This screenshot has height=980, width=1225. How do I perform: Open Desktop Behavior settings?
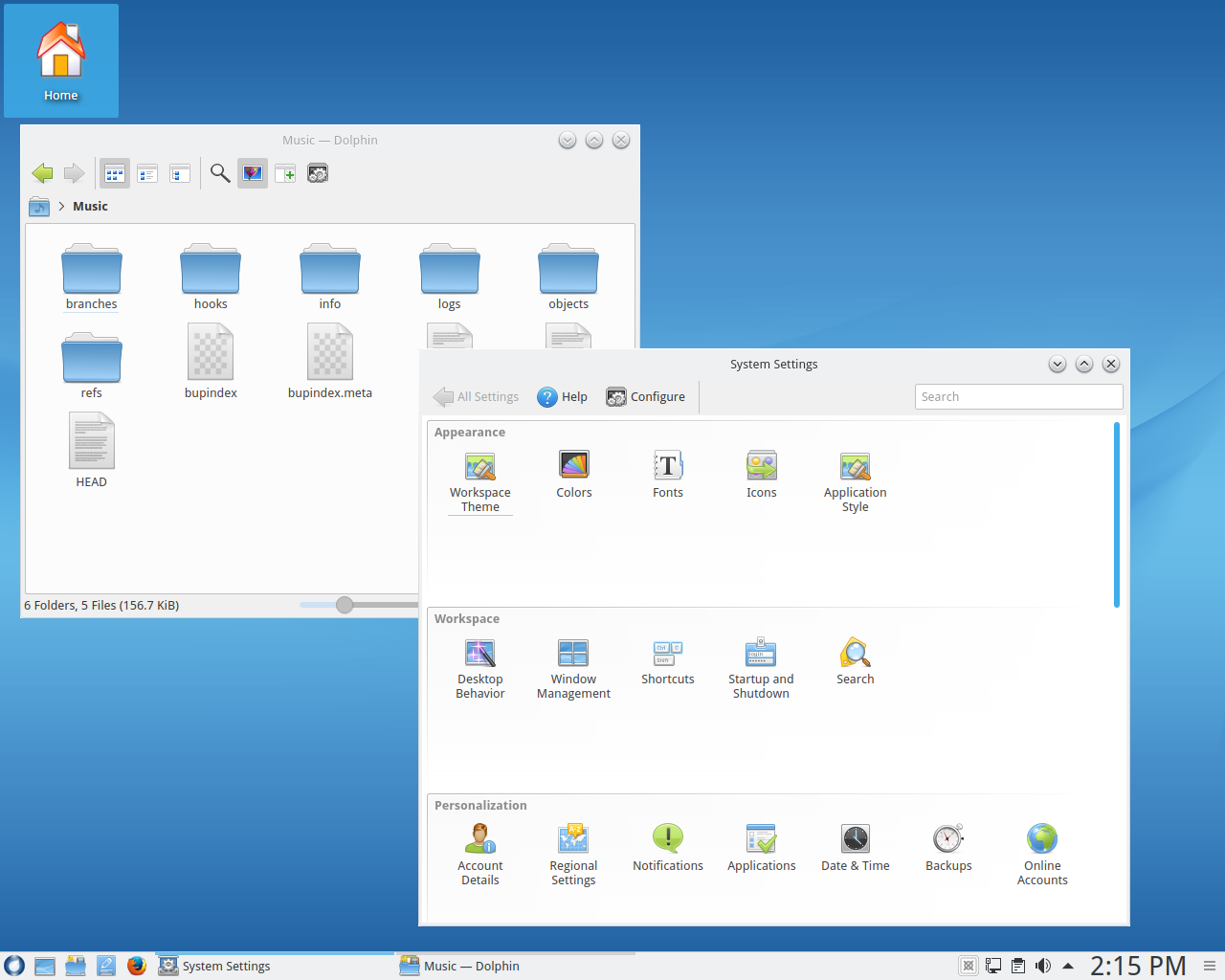pos(479,669)
